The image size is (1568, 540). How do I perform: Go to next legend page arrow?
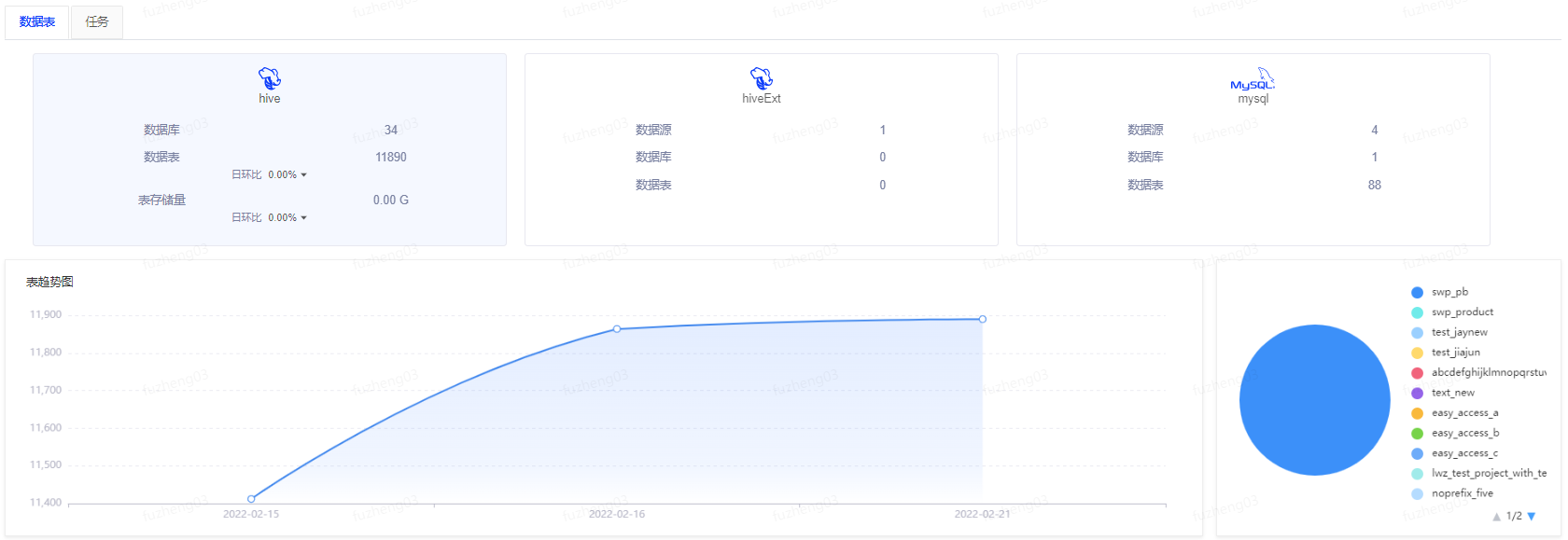[x=1532, y=517]
